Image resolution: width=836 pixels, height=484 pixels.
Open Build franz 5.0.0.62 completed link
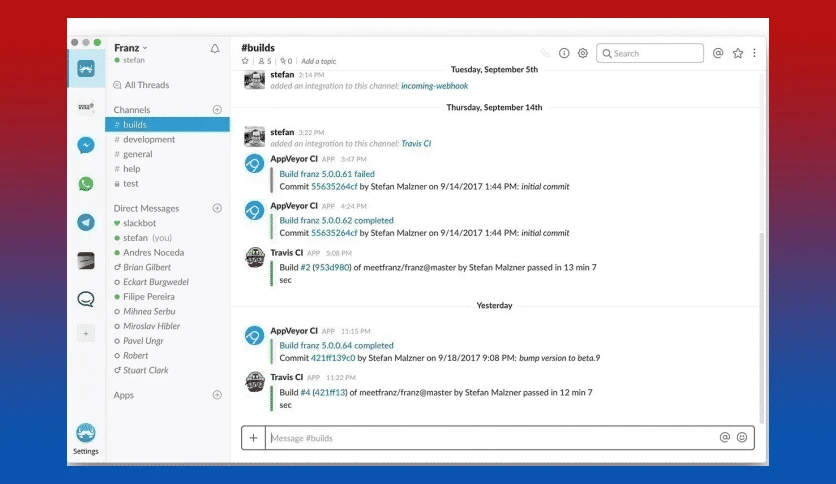click(x=336, y=220)
